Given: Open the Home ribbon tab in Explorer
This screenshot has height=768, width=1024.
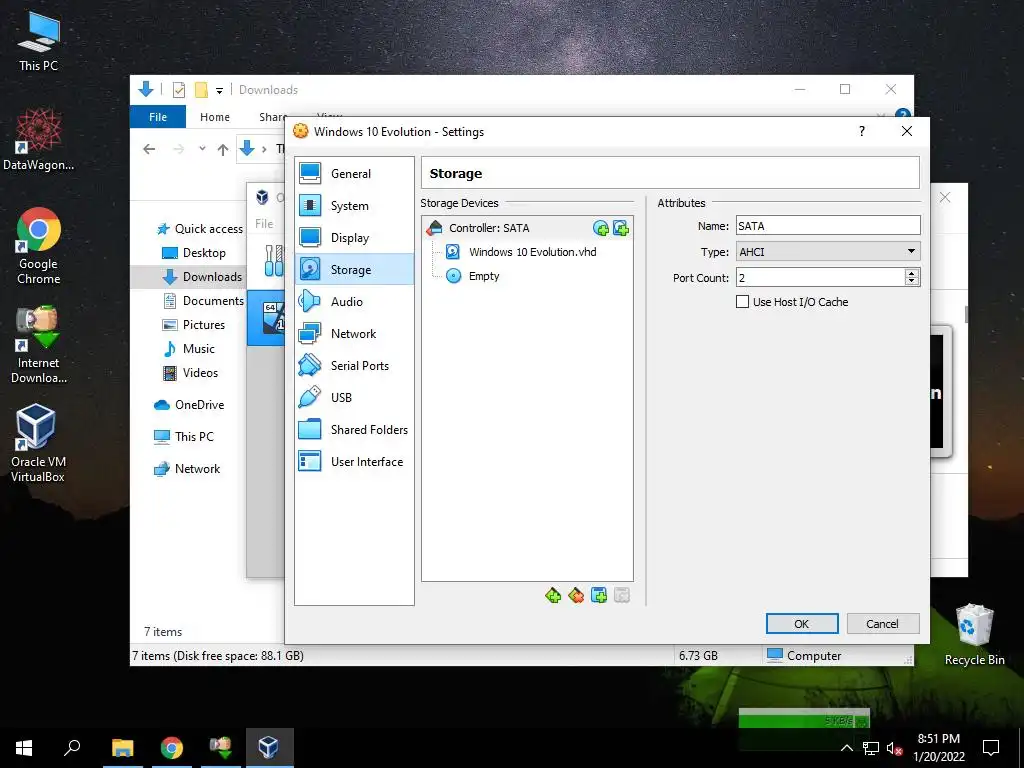Looking at the screenshot, I should [x=215, y=117].
